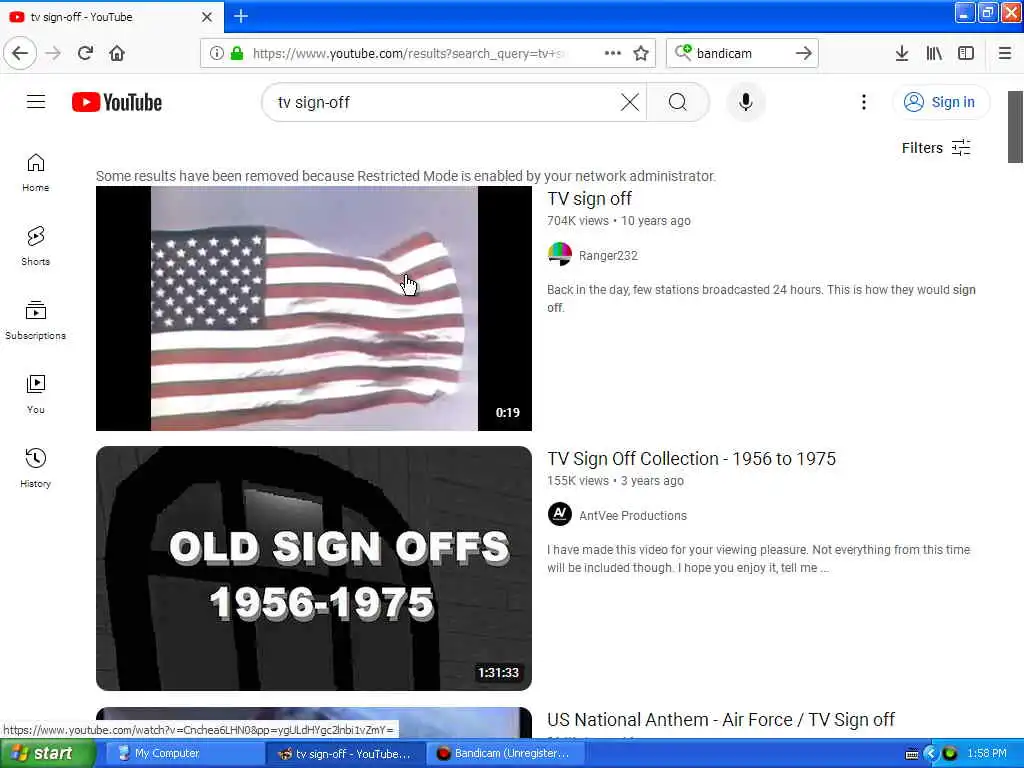Click the YouTube logo

[x=117, y=102]
